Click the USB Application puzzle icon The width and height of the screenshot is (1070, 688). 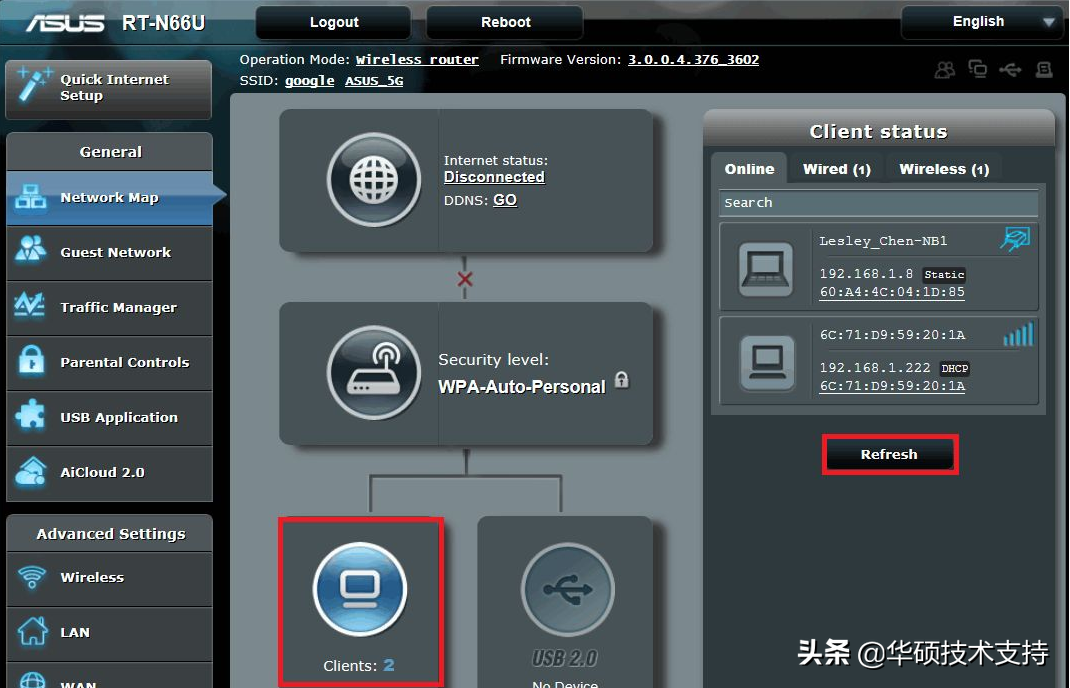pyautogui.click(x=31, y=415)
